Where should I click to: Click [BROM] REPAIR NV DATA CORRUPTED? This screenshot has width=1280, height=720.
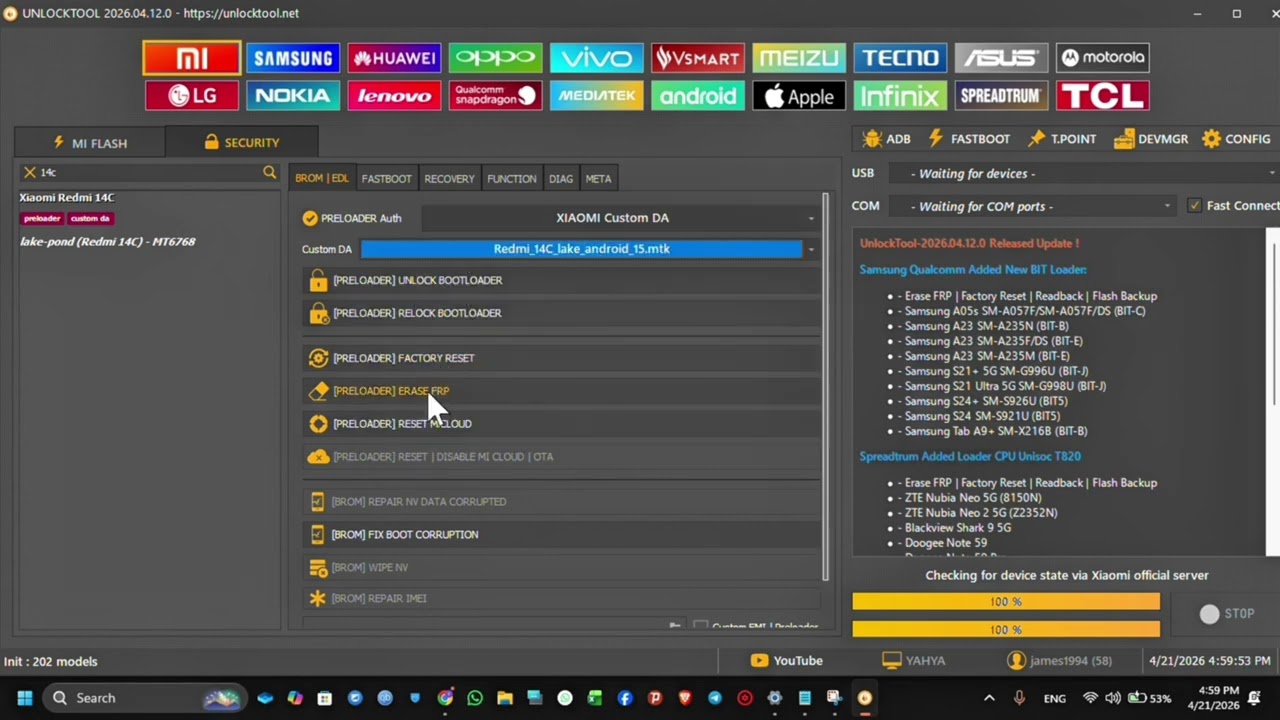(x=561, y=502)
